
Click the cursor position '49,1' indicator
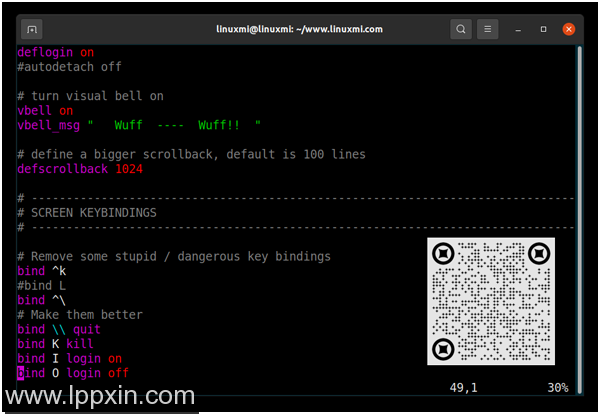click(463, 388)
